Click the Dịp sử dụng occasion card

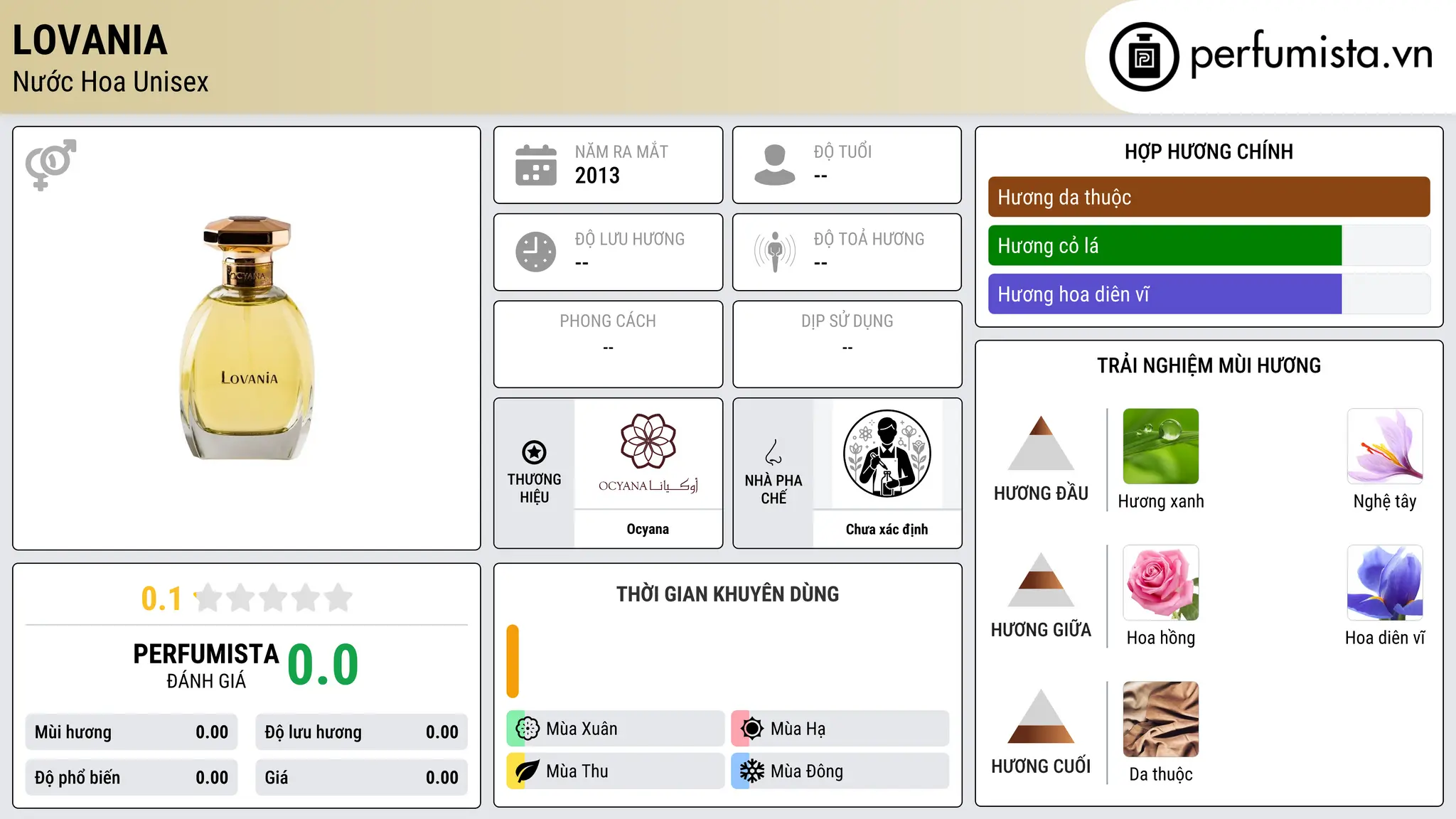(847, 344)
